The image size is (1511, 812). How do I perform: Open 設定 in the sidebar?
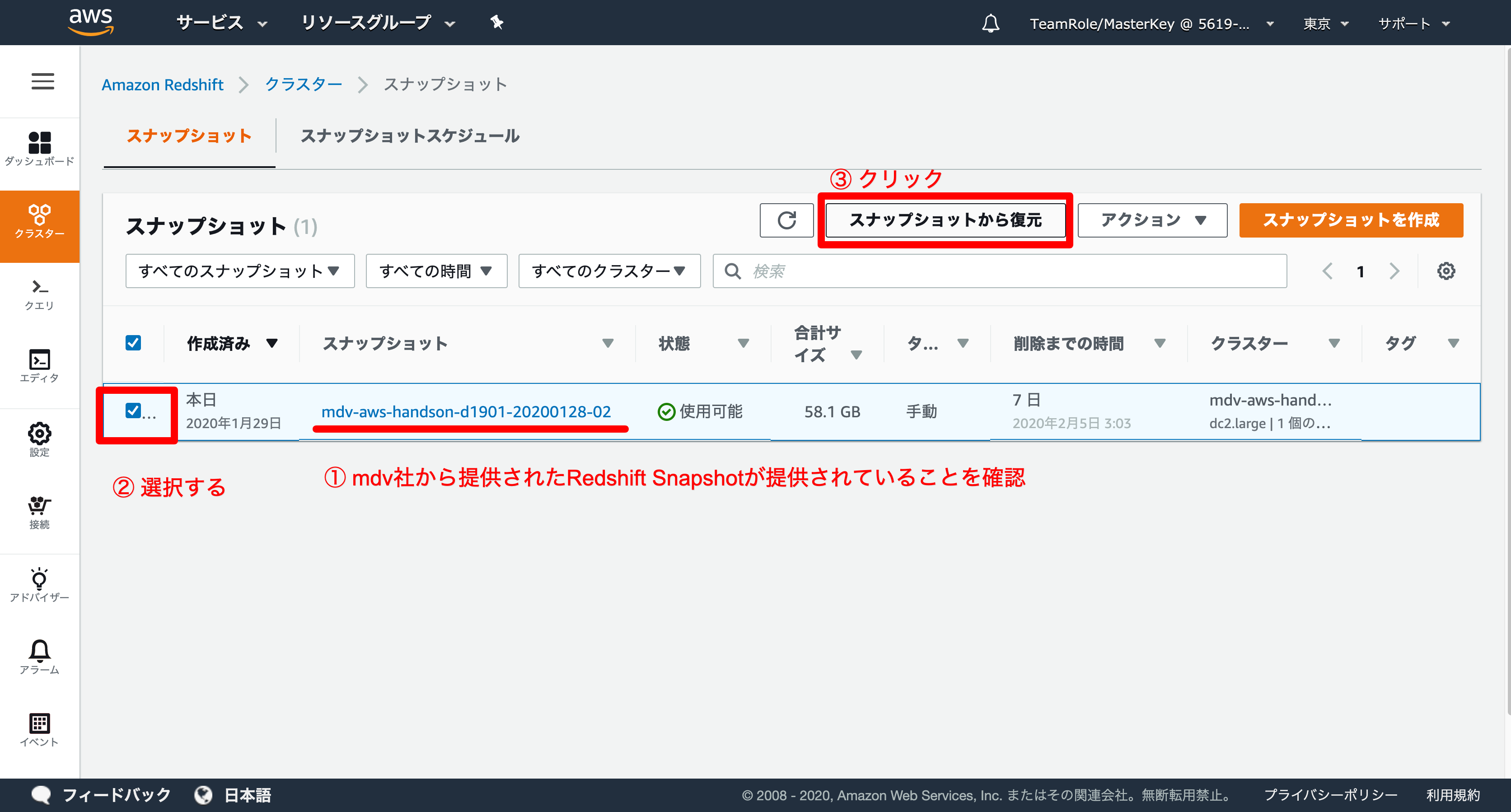point(39,439)
